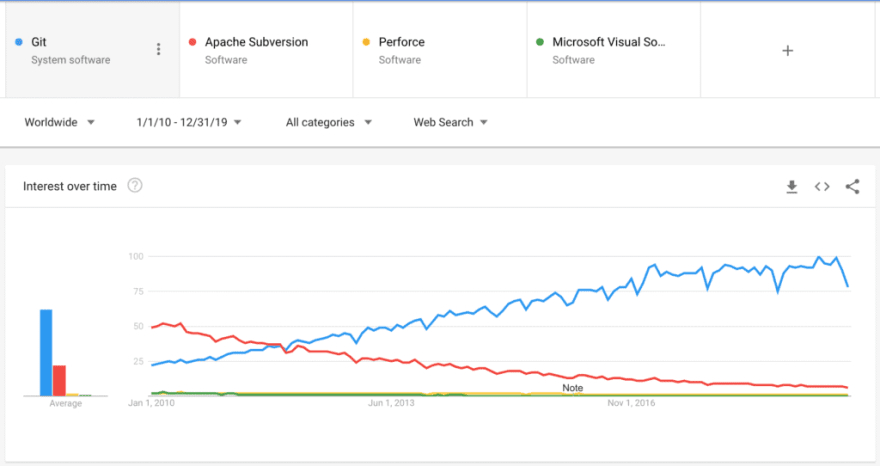Image resolution: width=880 pixels, height=466 pixels.
Task: Click the blue Git average bar
Action: (x=46, y=353)
